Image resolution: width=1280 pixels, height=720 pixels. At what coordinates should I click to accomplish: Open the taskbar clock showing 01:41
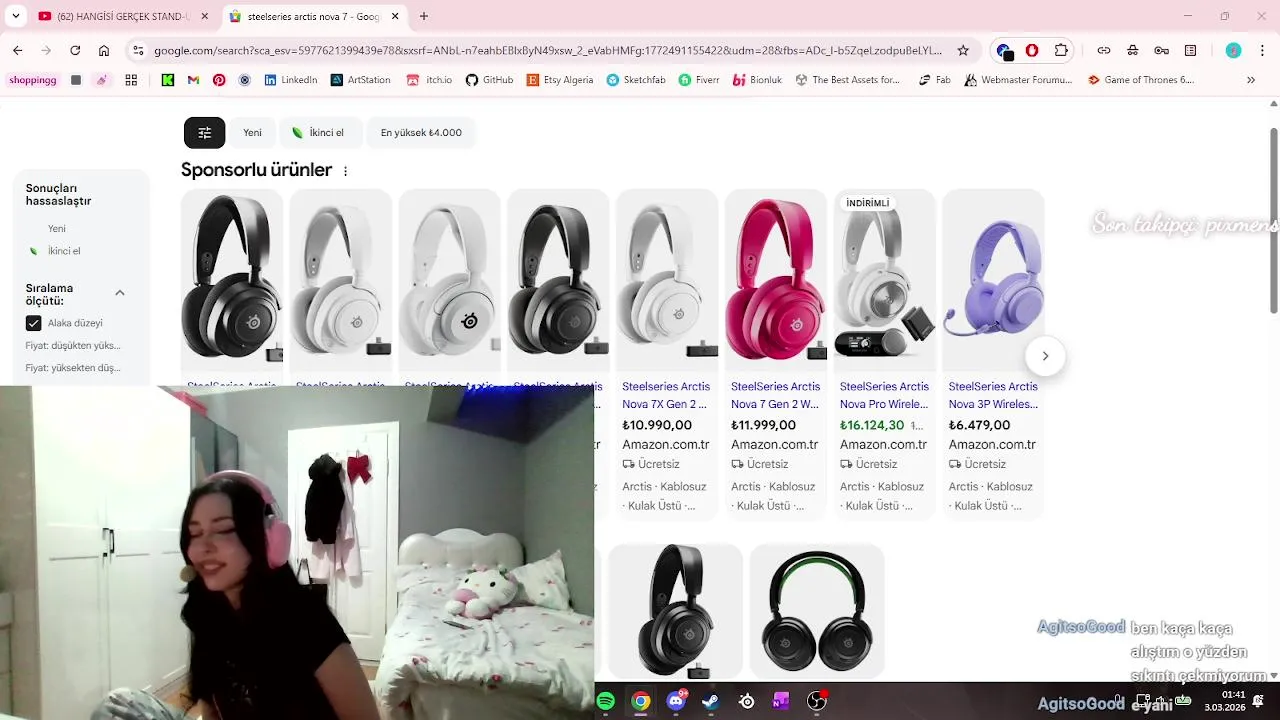point(1225,701)
